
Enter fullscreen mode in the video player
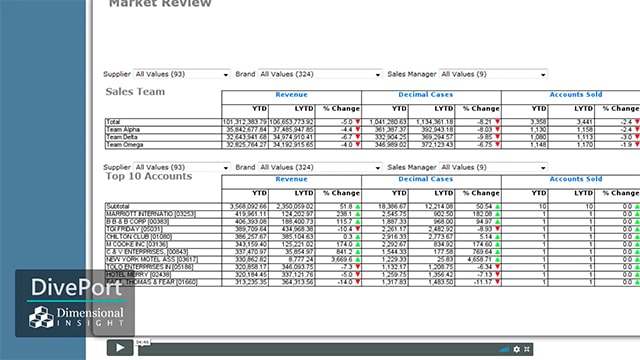[527, 349]
